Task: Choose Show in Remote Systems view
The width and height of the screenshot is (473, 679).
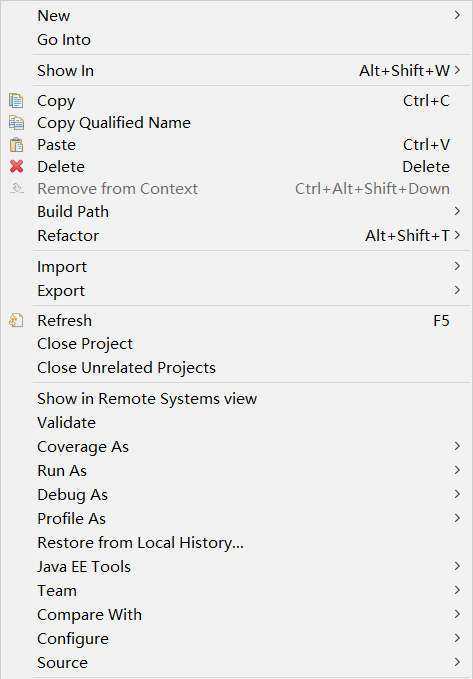Action: [x=147, y=399]
